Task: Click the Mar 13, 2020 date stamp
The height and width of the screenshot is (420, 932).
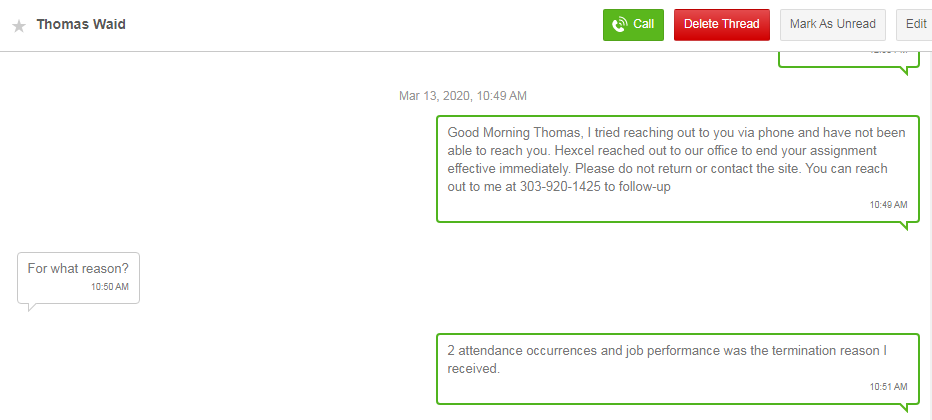Action: (462, 96)
